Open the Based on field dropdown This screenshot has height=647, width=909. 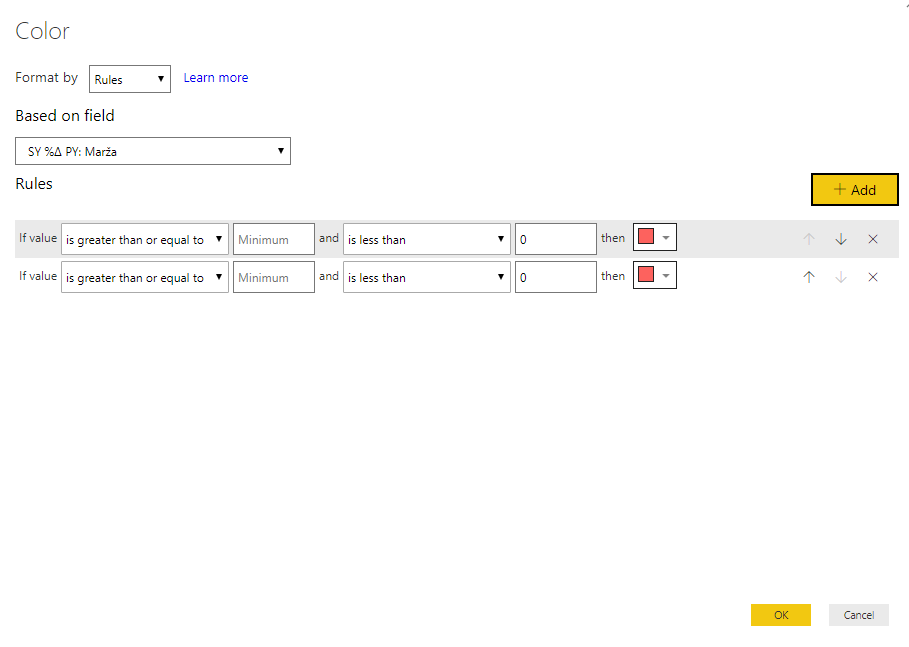coord(153,151)
